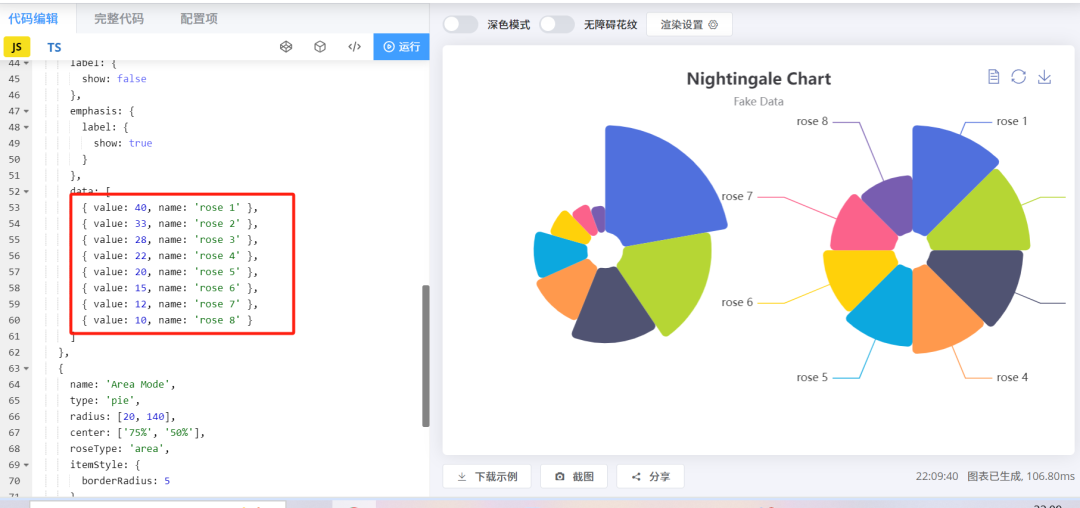Click code line value 12 rose 7
This screenshot has width=1080, height=508.
coord(170,304)
